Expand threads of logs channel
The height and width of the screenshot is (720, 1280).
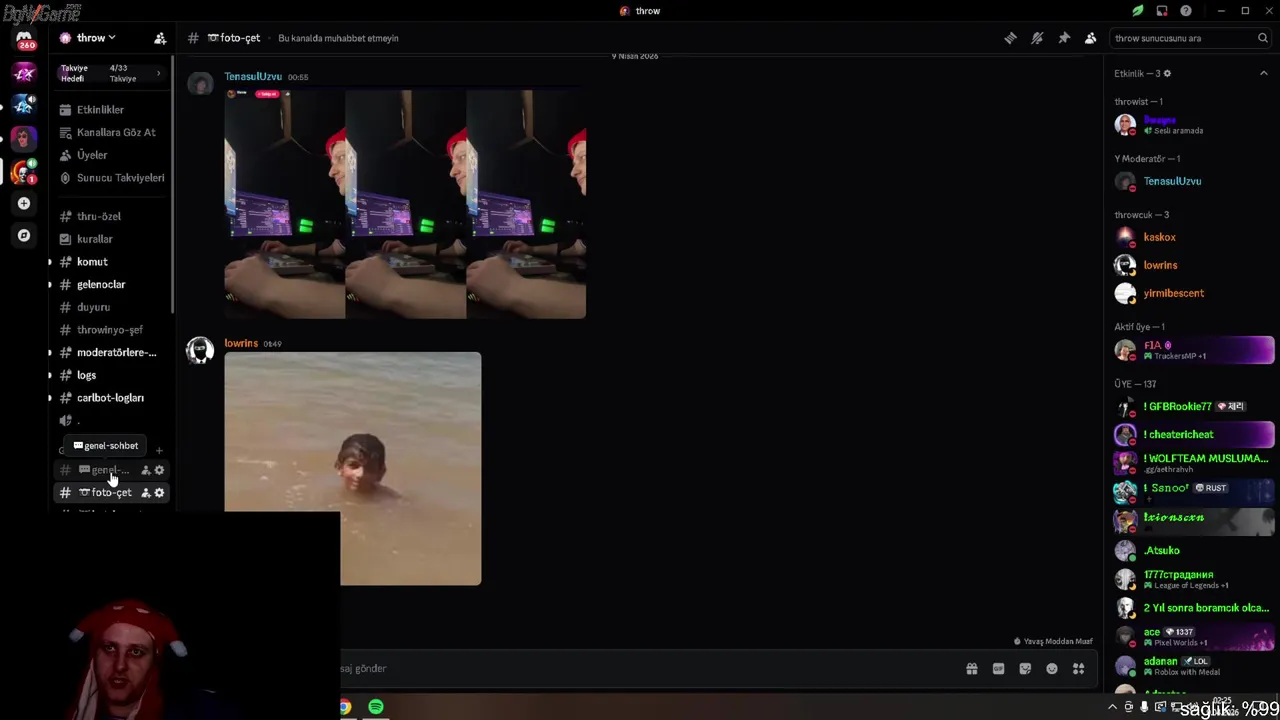(x=50, y=375)
